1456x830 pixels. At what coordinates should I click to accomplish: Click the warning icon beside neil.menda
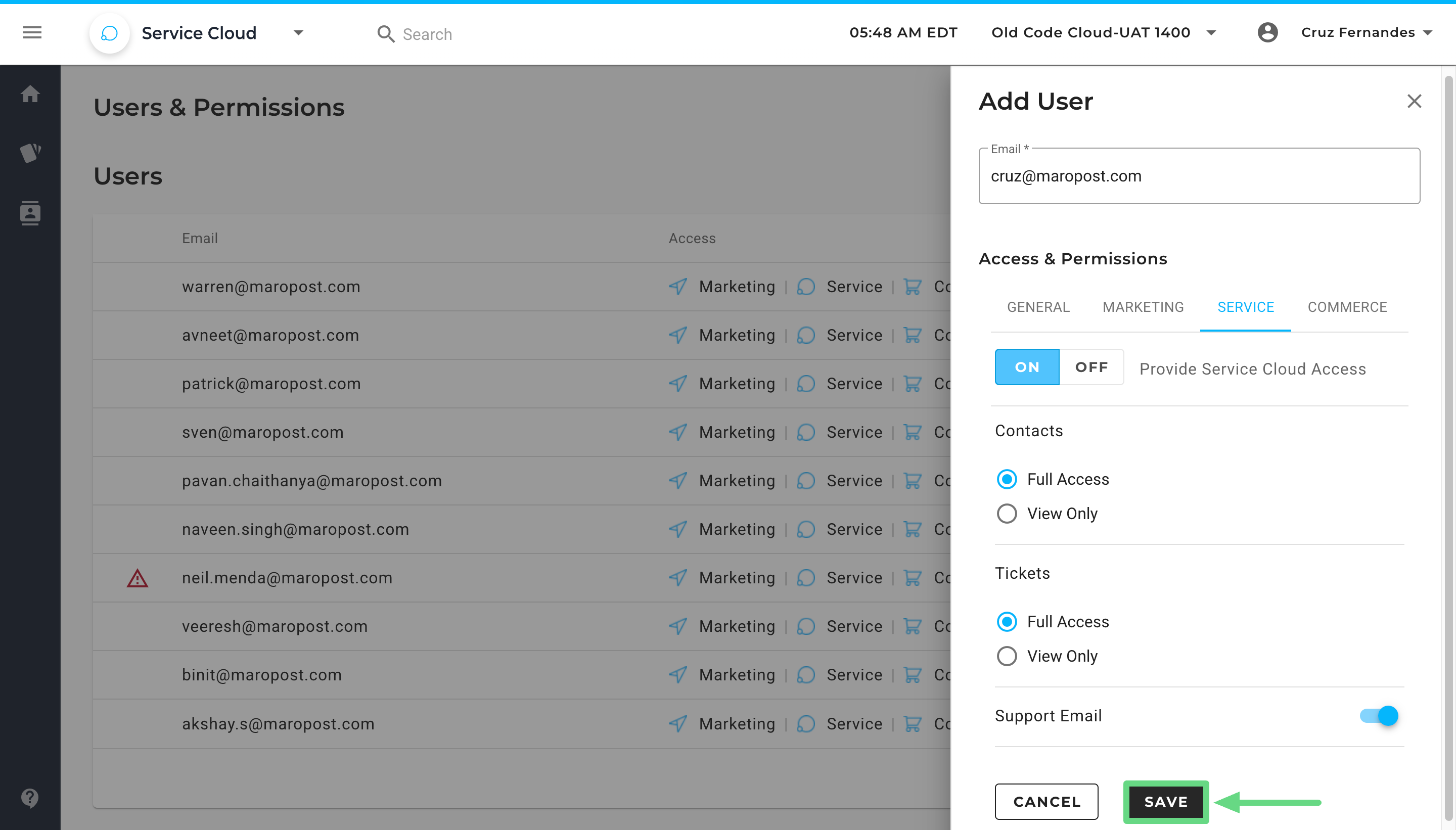(x=138, y=579)
